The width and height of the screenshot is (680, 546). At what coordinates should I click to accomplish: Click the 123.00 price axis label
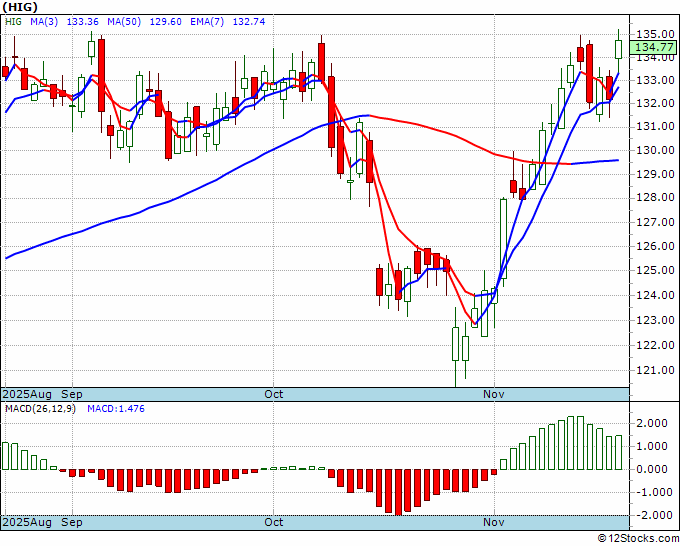[x=655, y=320]
